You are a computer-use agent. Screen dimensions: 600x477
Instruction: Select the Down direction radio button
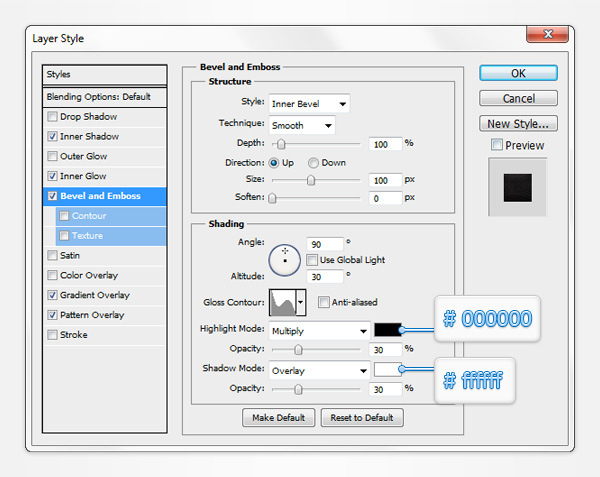pos(314,162)
